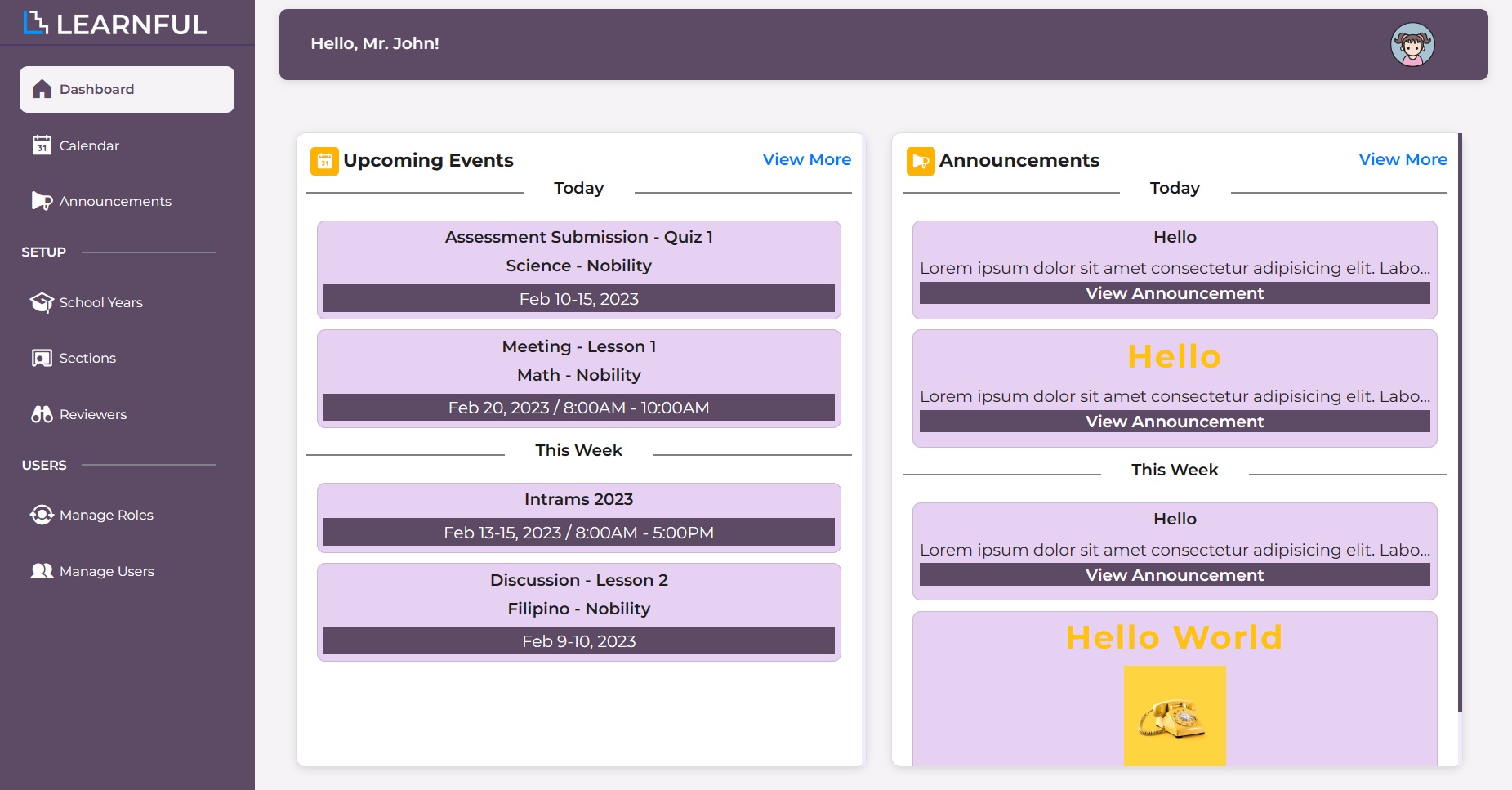Open the Dashboard menu item
The image size is (1512, 790).
(127, 89)
